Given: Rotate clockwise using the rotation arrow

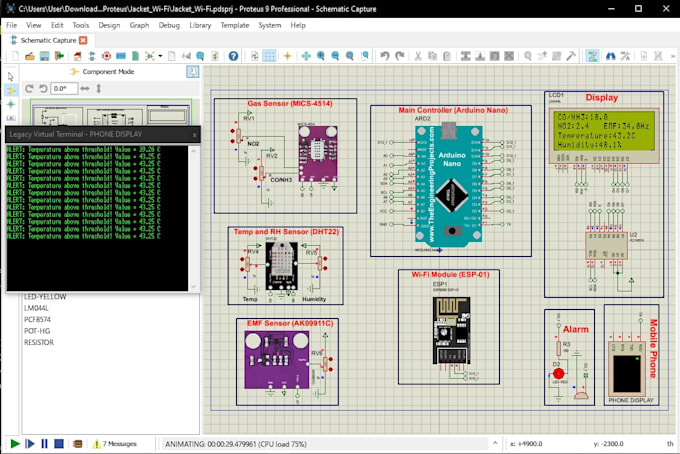Looking at the screenshot, I should (x=29, y=88).
